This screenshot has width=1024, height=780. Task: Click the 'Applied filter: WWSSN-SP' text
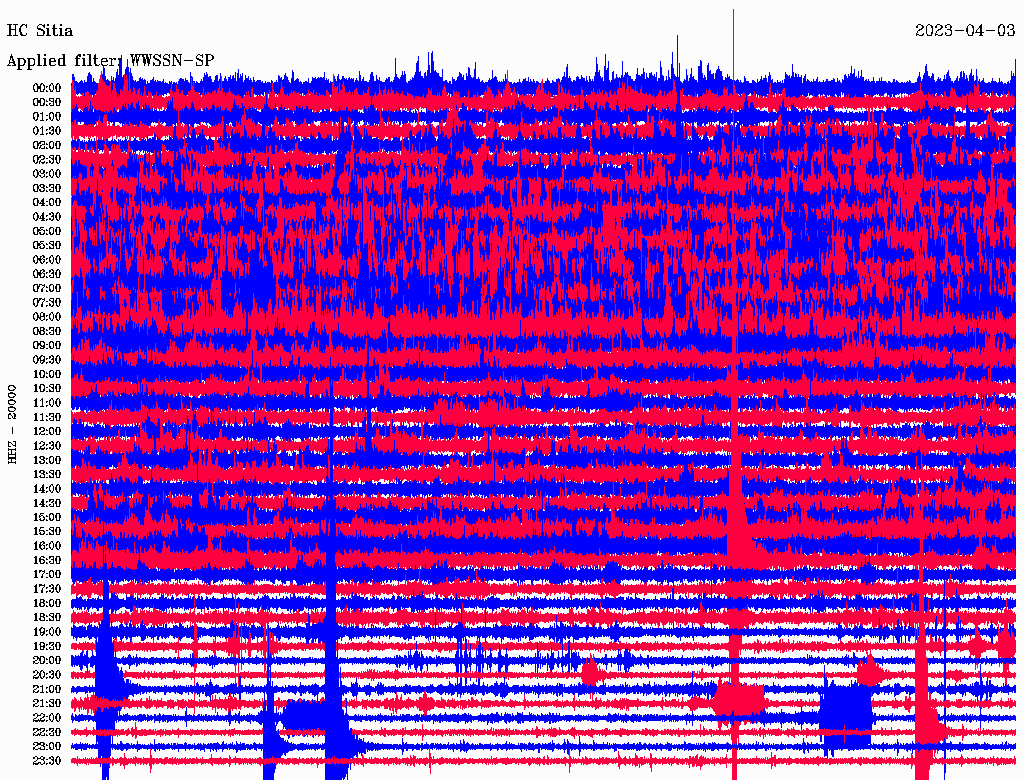coord(110,61)
